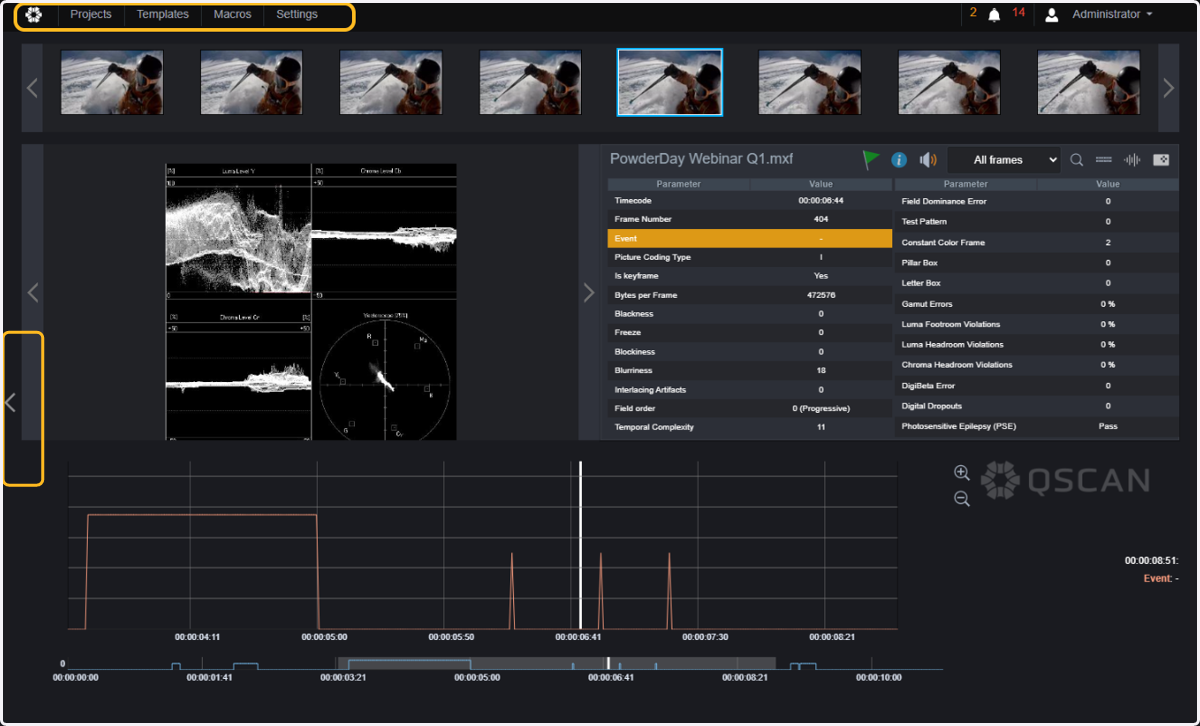Screen dimensions: 1200x726
Task: Select the highlighted Event parameter row
Action: coord(750,238)
